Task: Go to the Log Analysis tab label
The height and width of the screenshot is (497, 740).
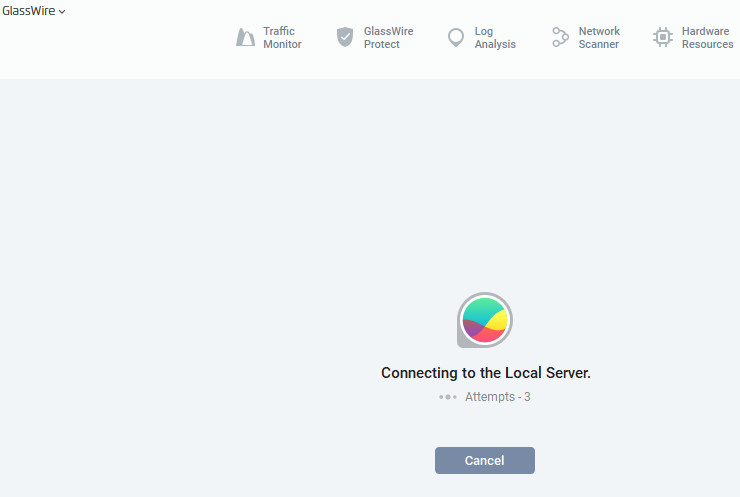Action: (x=495, y=38)
